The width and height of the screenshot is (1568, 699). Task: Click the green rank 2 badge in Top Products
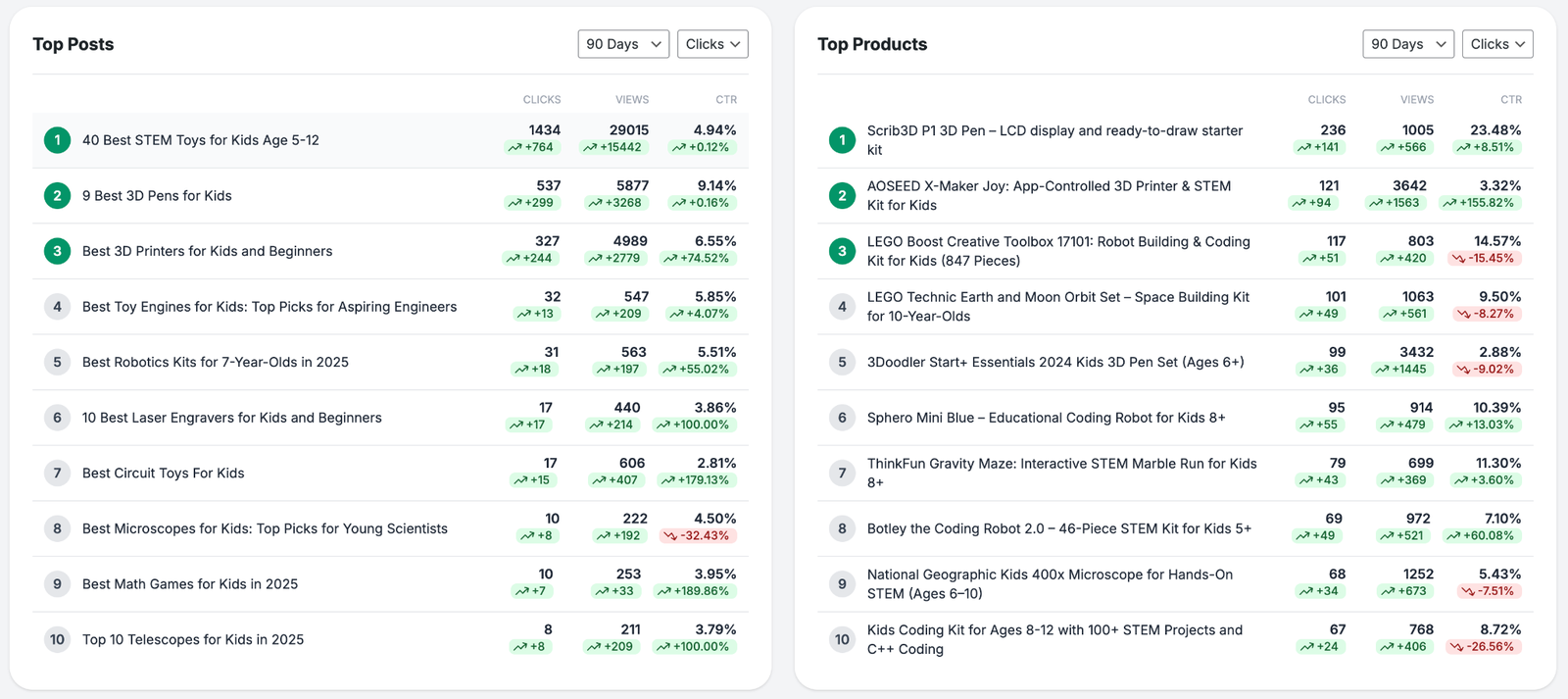click(842, 196)
